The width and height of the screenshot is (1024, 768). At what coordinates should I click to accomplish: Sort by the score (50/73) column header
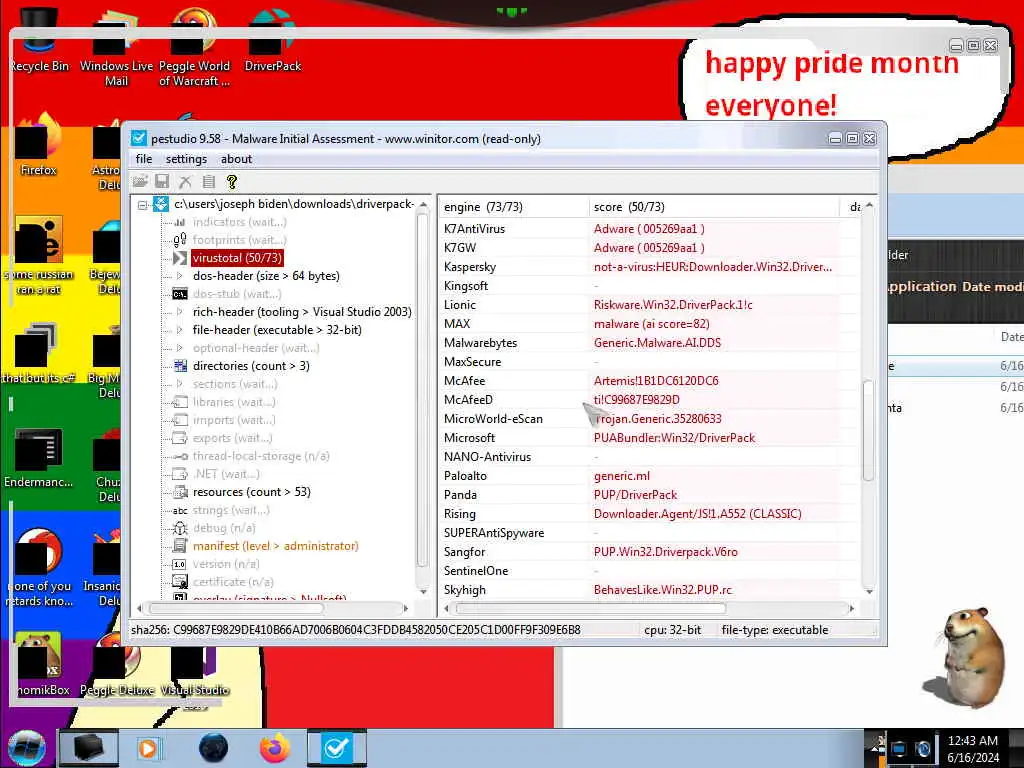pos(714,206)
